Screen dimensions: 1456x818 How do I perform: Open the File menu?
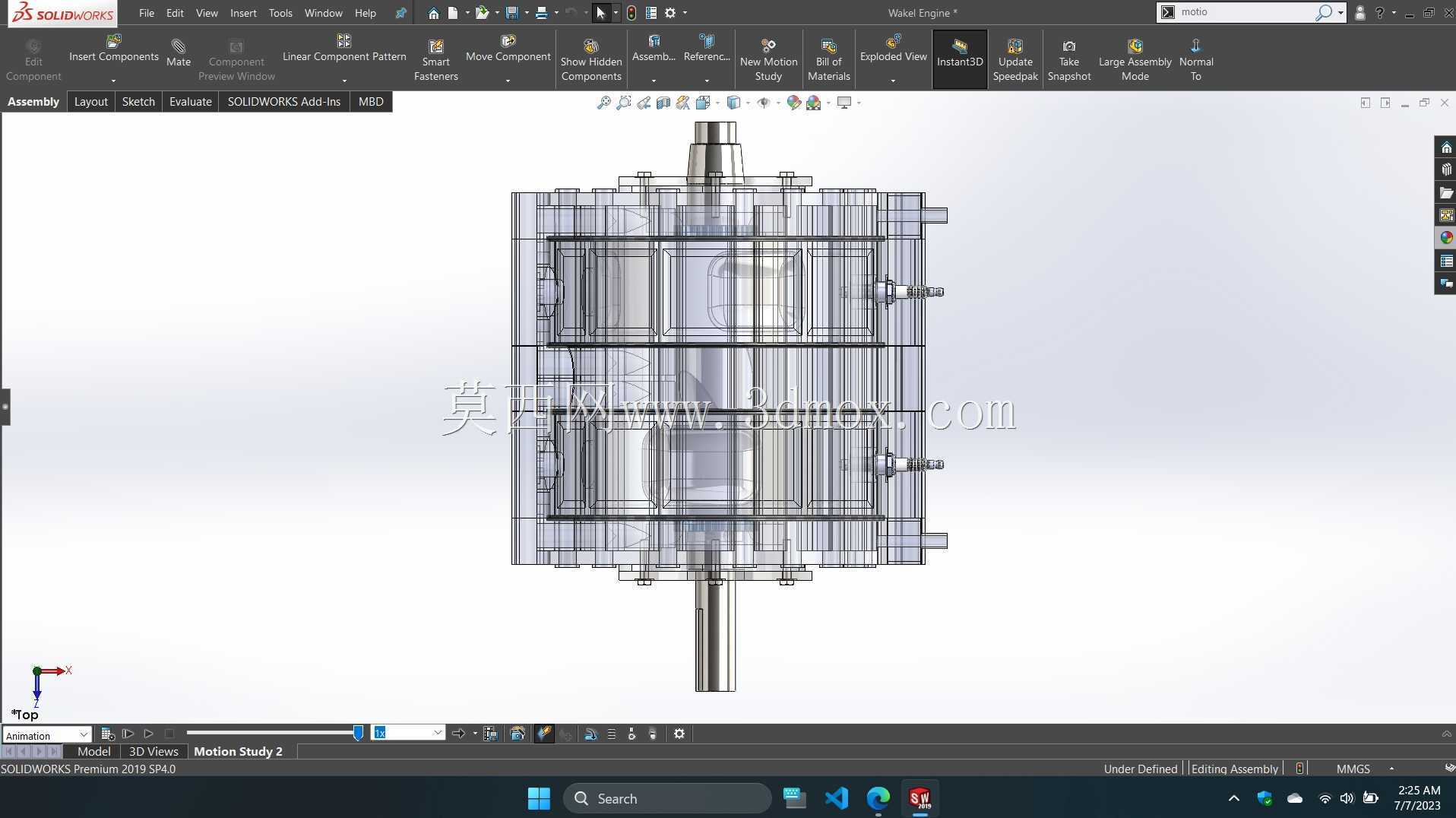tap(147, 13)
